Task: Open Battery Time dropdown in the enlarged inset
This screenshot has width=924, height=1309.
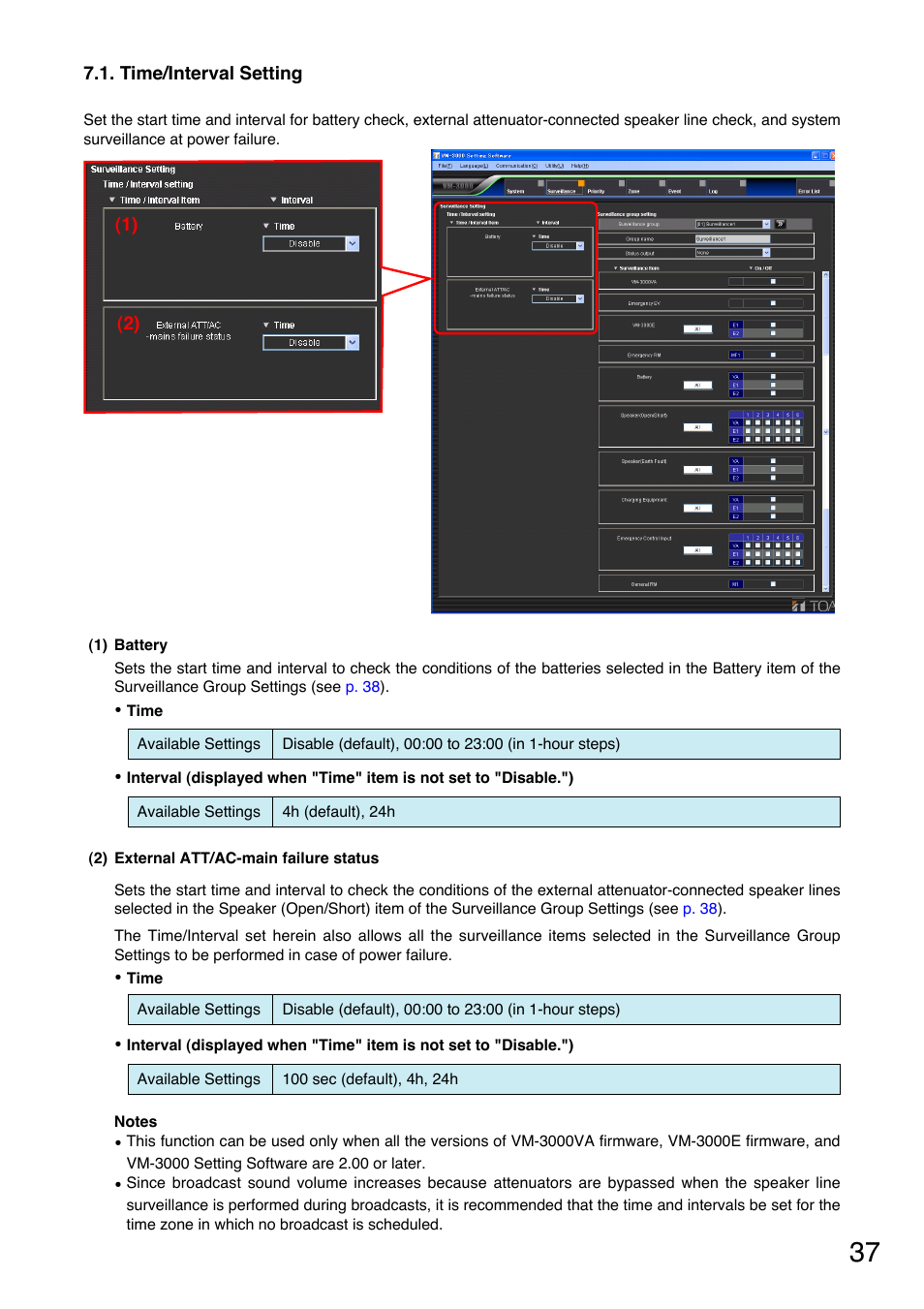Action: coord(311,244)
